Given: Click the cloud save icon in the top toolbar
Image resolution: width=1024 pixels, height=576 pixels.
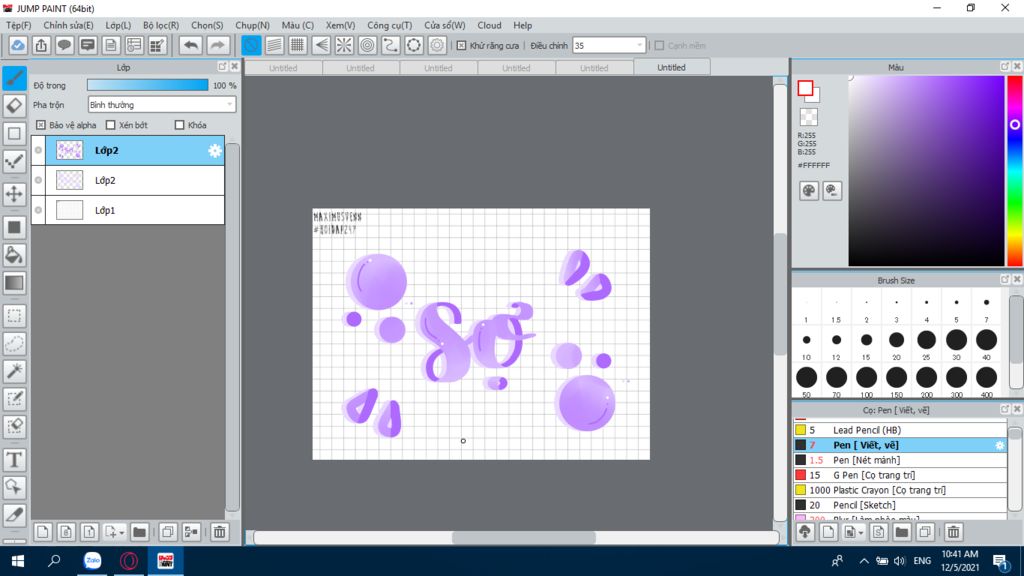Looking at the screenshot, I should [18, 45].
